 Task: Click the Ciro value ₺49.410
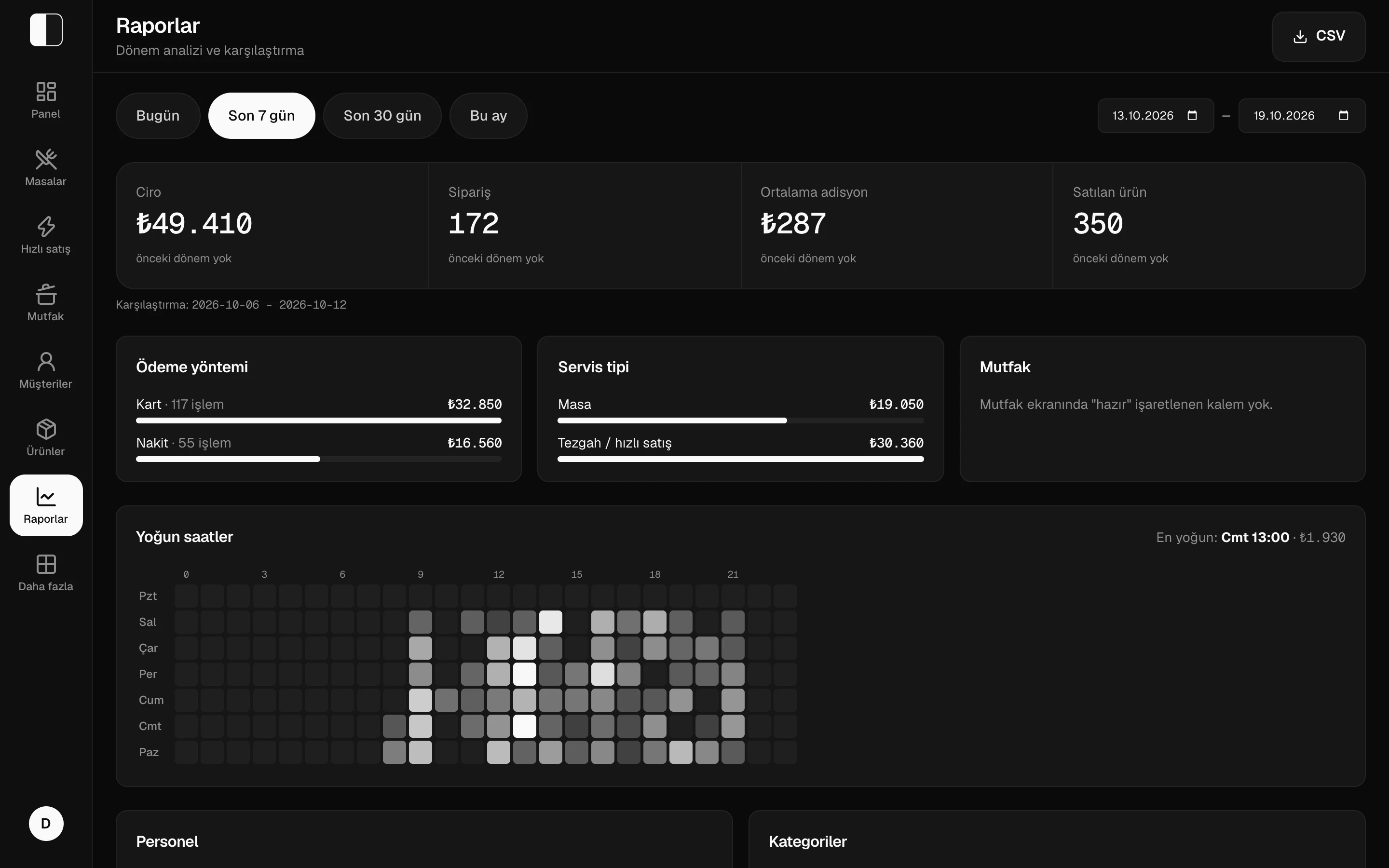tap(194, 223)
